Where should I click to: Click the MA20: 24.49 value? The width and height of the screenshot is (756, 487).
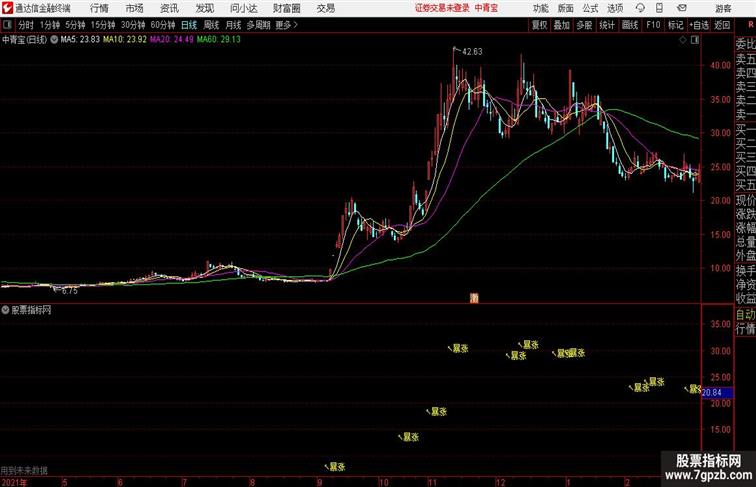click(x=171, y=40)
